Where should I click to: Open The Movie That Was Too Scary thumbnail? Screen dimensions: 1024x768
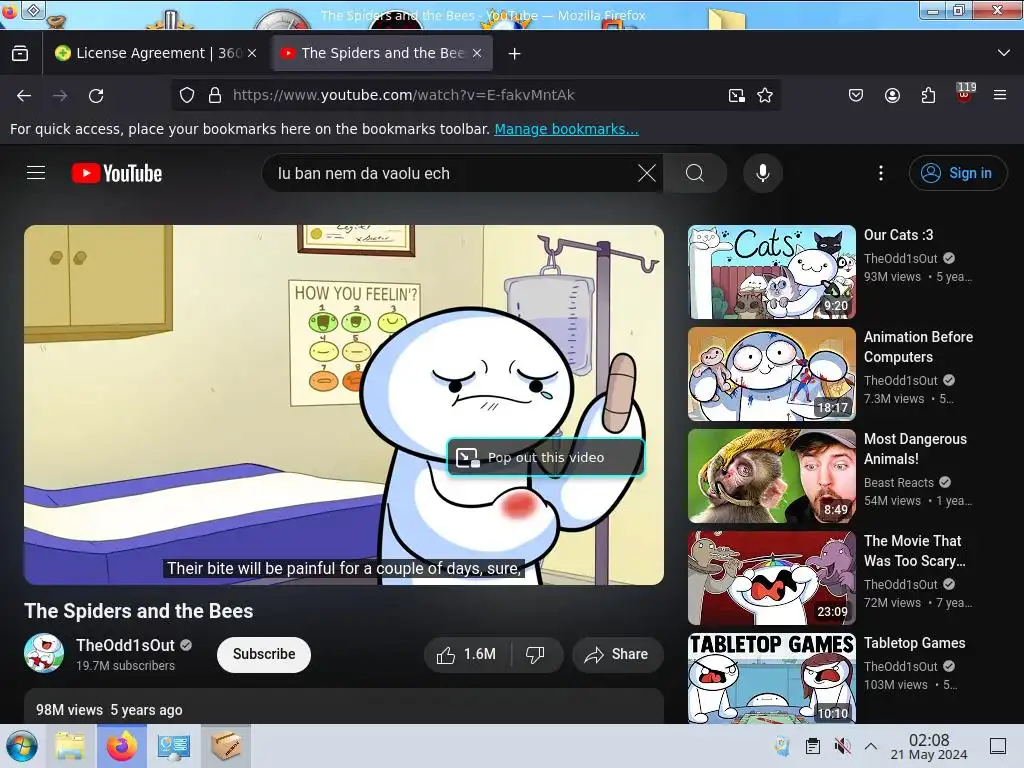pyautogui.click(x=771, y=578)
